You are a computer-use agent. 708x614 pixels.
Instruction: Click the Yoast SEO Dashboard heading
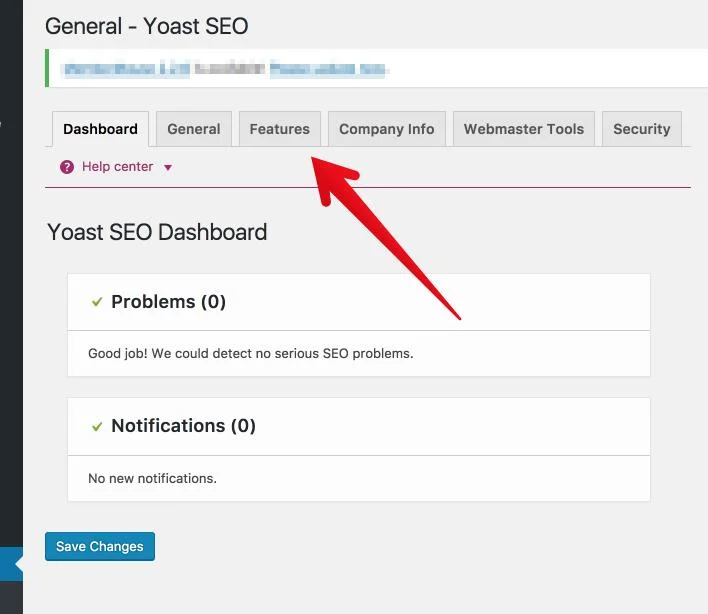[157, 232]
